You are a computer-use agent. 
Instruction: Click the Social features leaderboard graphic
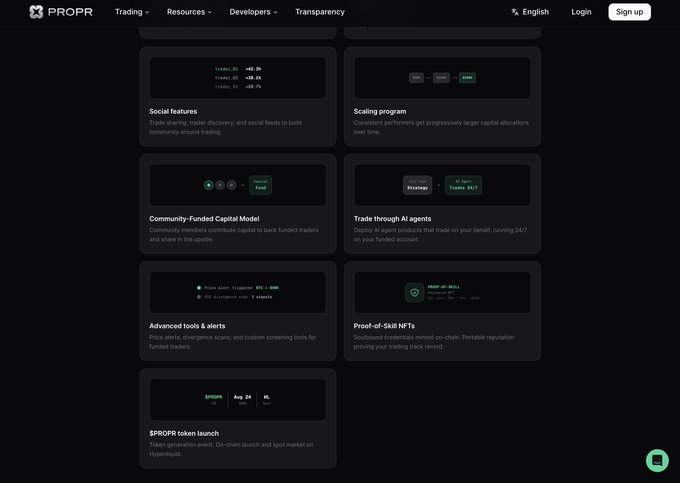pos(238,78)
